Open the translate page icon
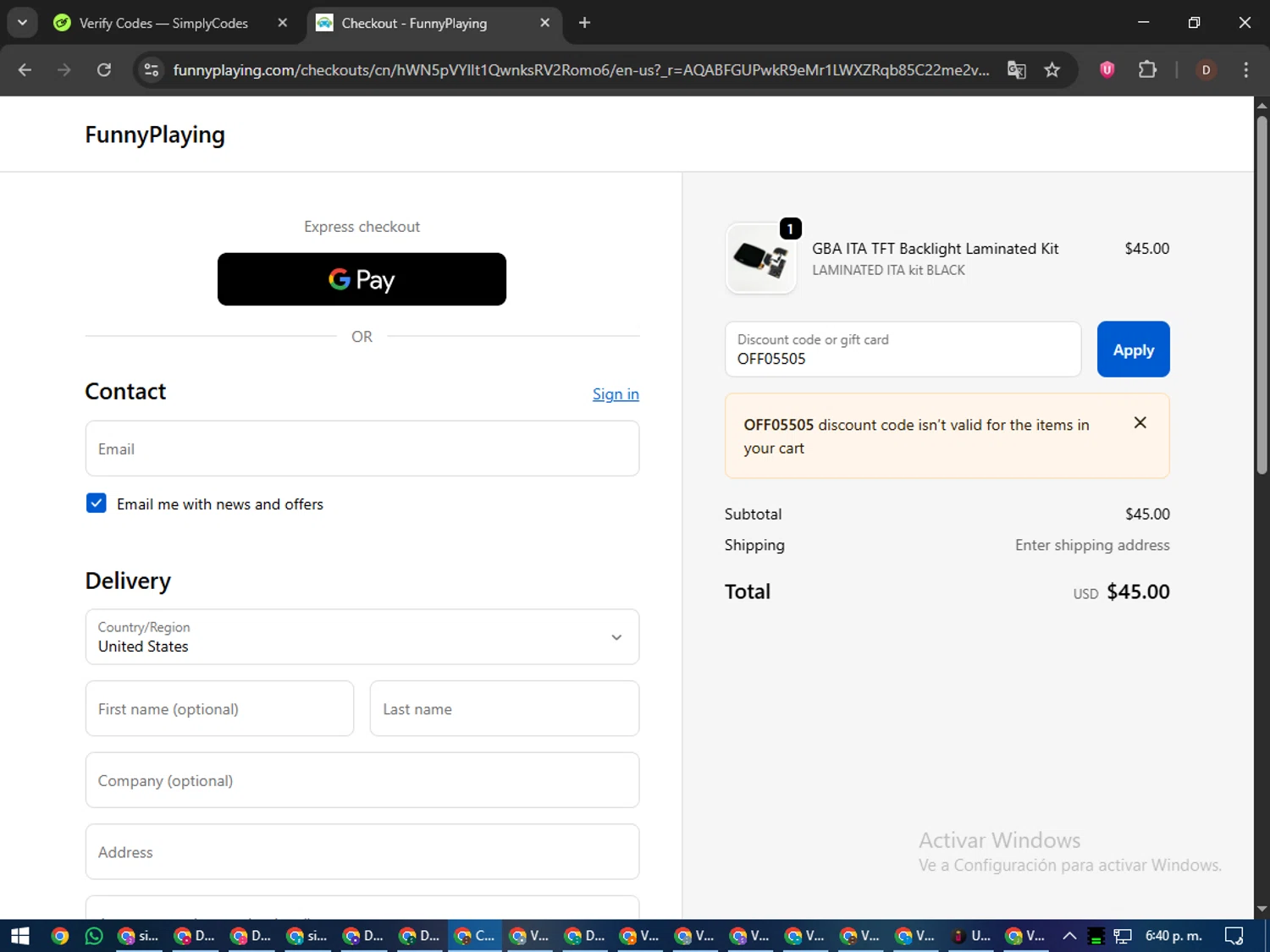 pyautogui.click(x=1017, y=69)
